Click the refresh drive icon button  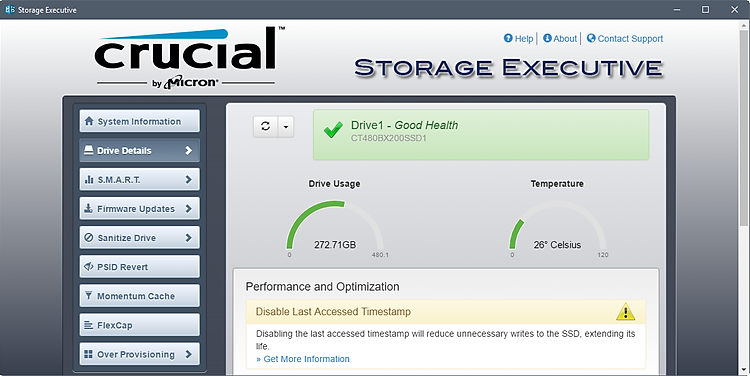pos(265,126)
